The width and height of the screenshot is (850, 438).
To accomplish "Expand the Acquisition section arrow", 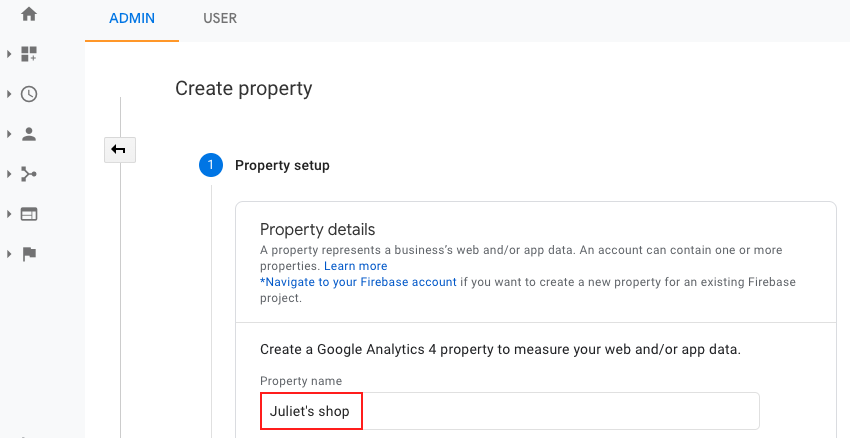I will [x=9, y=174].
